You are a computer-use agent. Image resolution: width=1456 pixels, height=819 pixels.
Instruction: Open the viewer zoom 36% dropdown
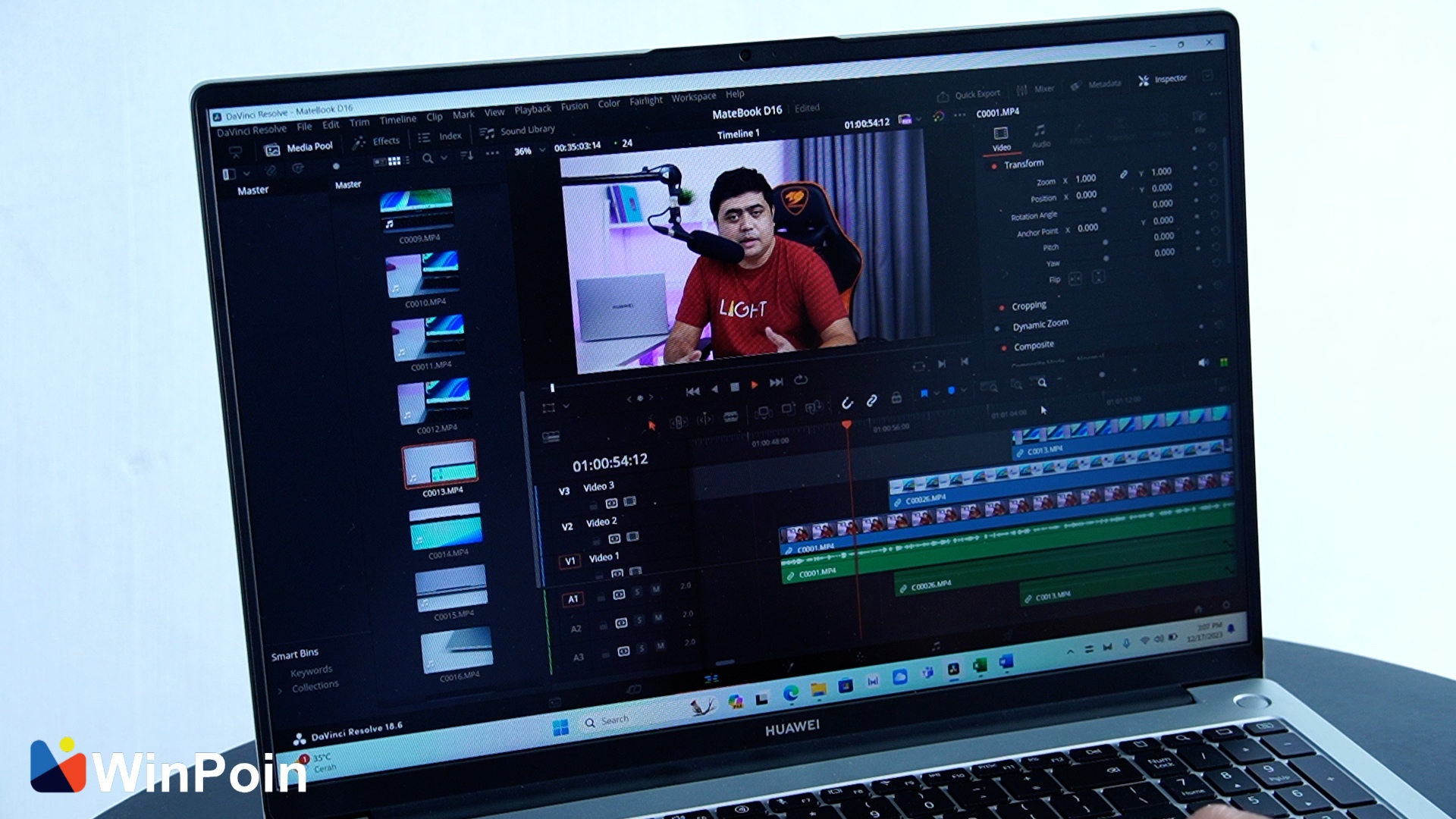tap(529, 151)
